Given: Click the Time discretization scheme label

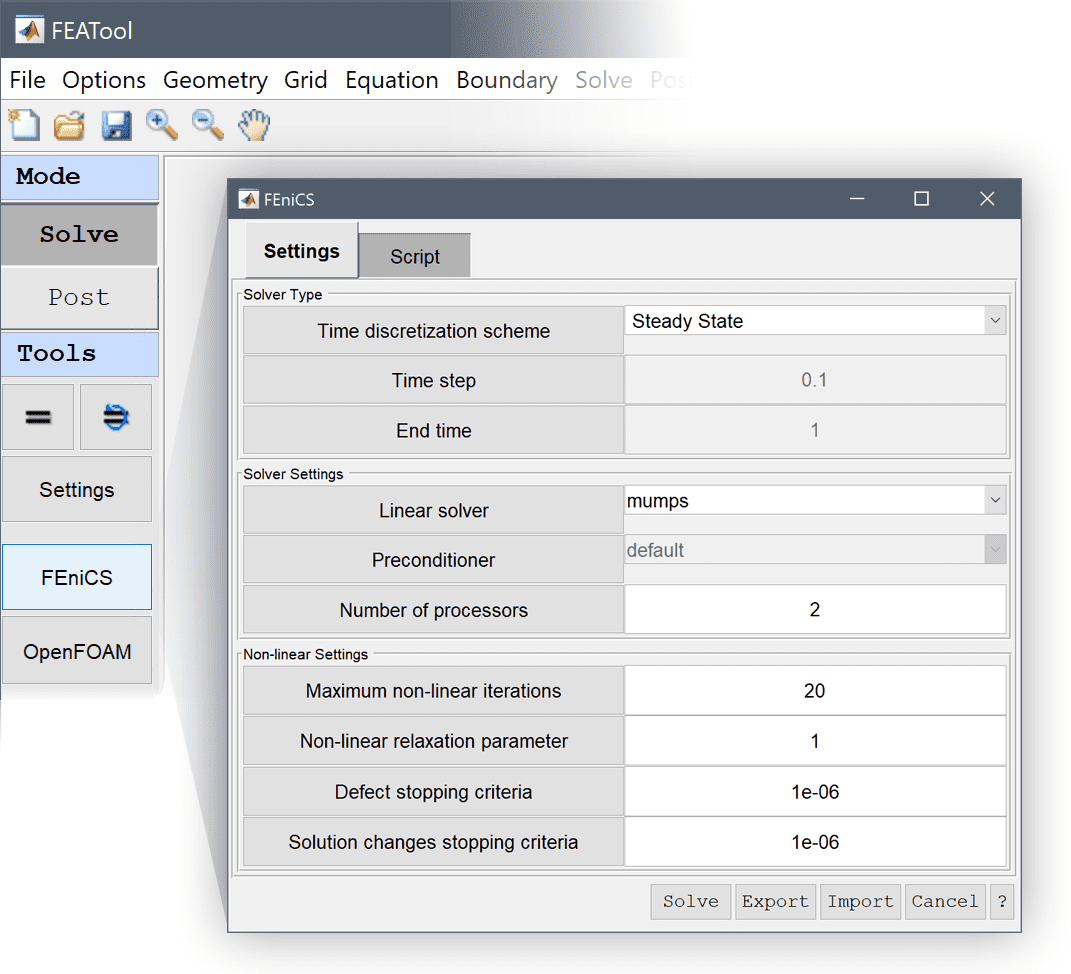Looking at the screenshot, I should 434,331.
